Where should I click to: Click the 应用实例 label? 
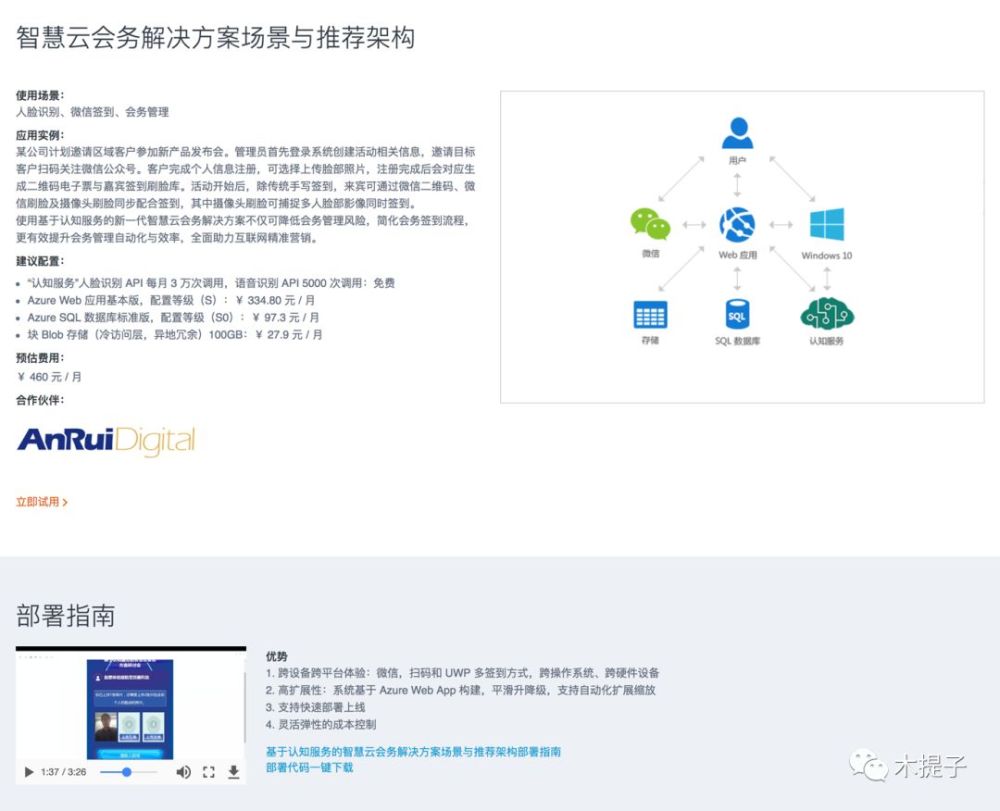(x=40, y=135)
